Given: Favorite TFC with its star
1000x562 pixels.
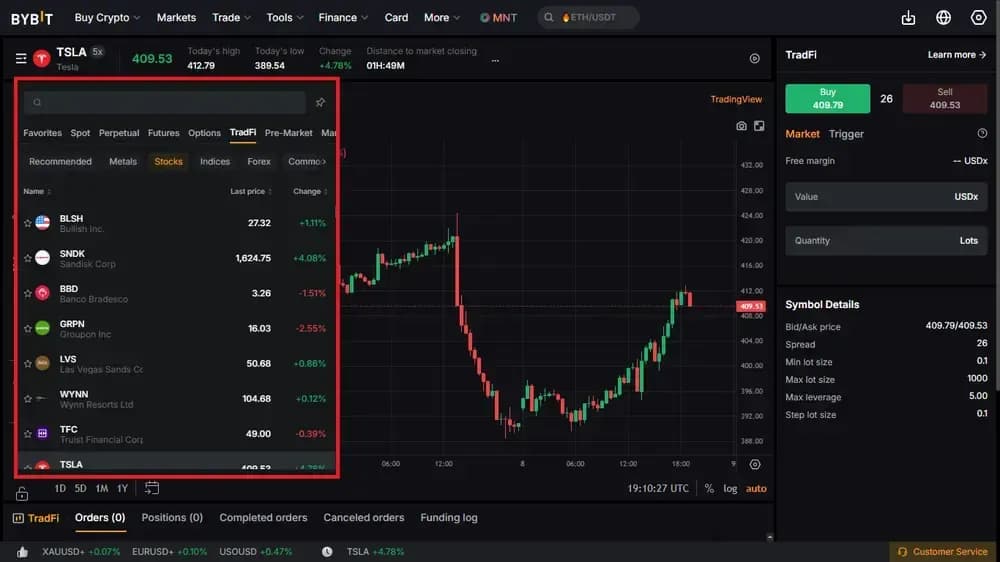Looking at the screenshot, I should pyautogui.click(x=27, y=434).
